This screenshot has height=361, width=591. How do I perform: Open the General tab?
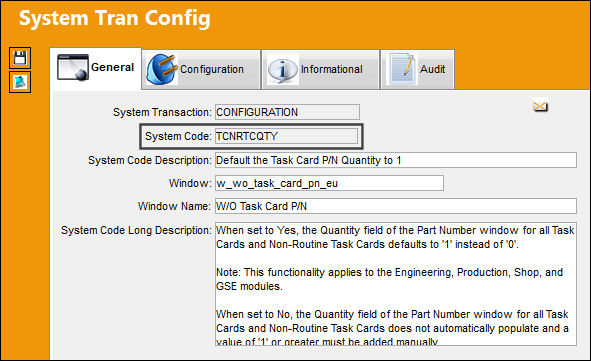click(x=96, y=68)
